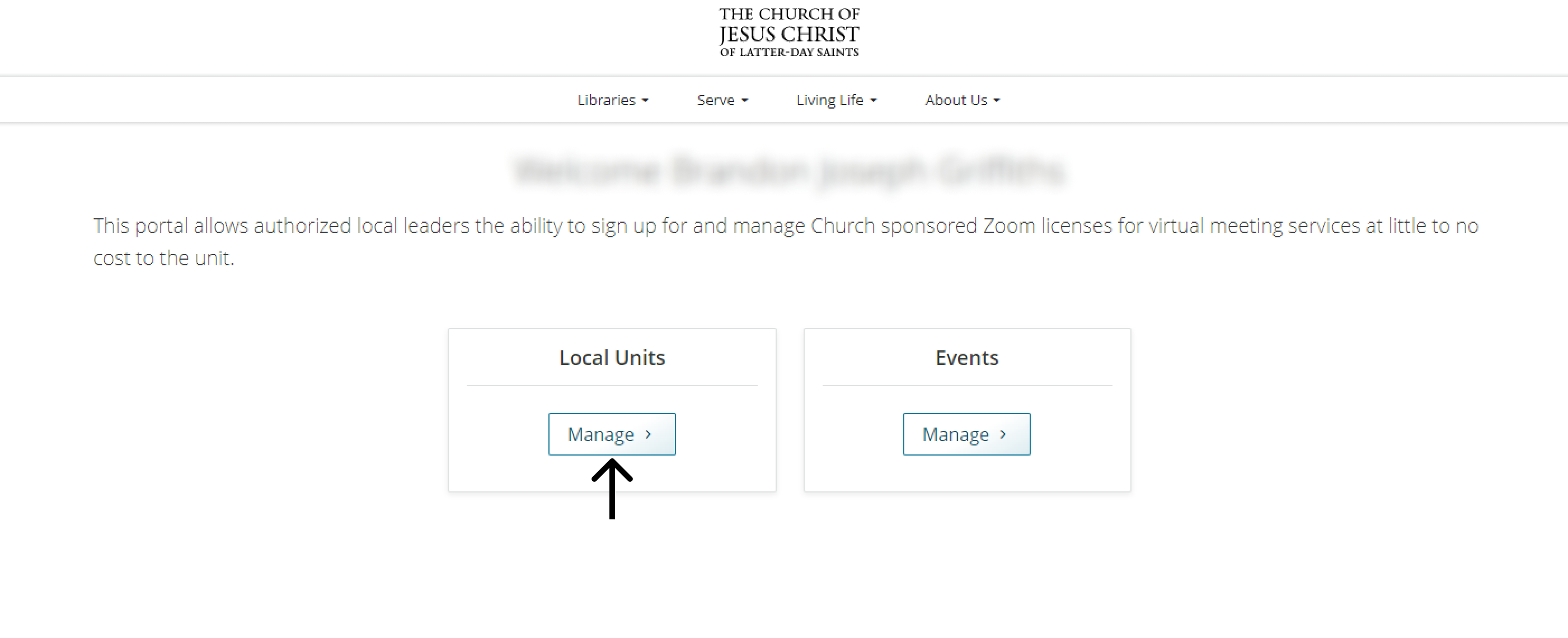Click the chevron in Local Units Manage button
Image resolution: width=1568 pixels, height=638 pixels.
click(648, 434)
